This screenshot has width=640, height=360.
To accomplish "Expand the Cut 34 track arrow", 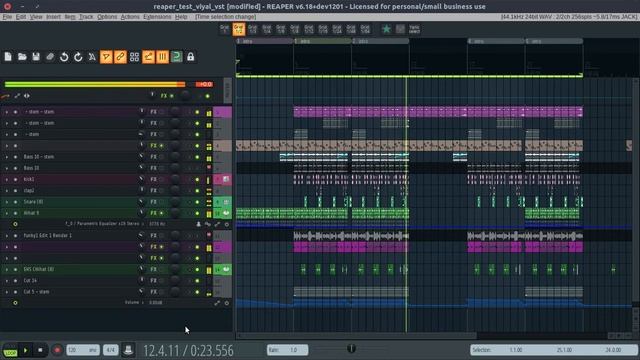I will click(x=6, y=281).
